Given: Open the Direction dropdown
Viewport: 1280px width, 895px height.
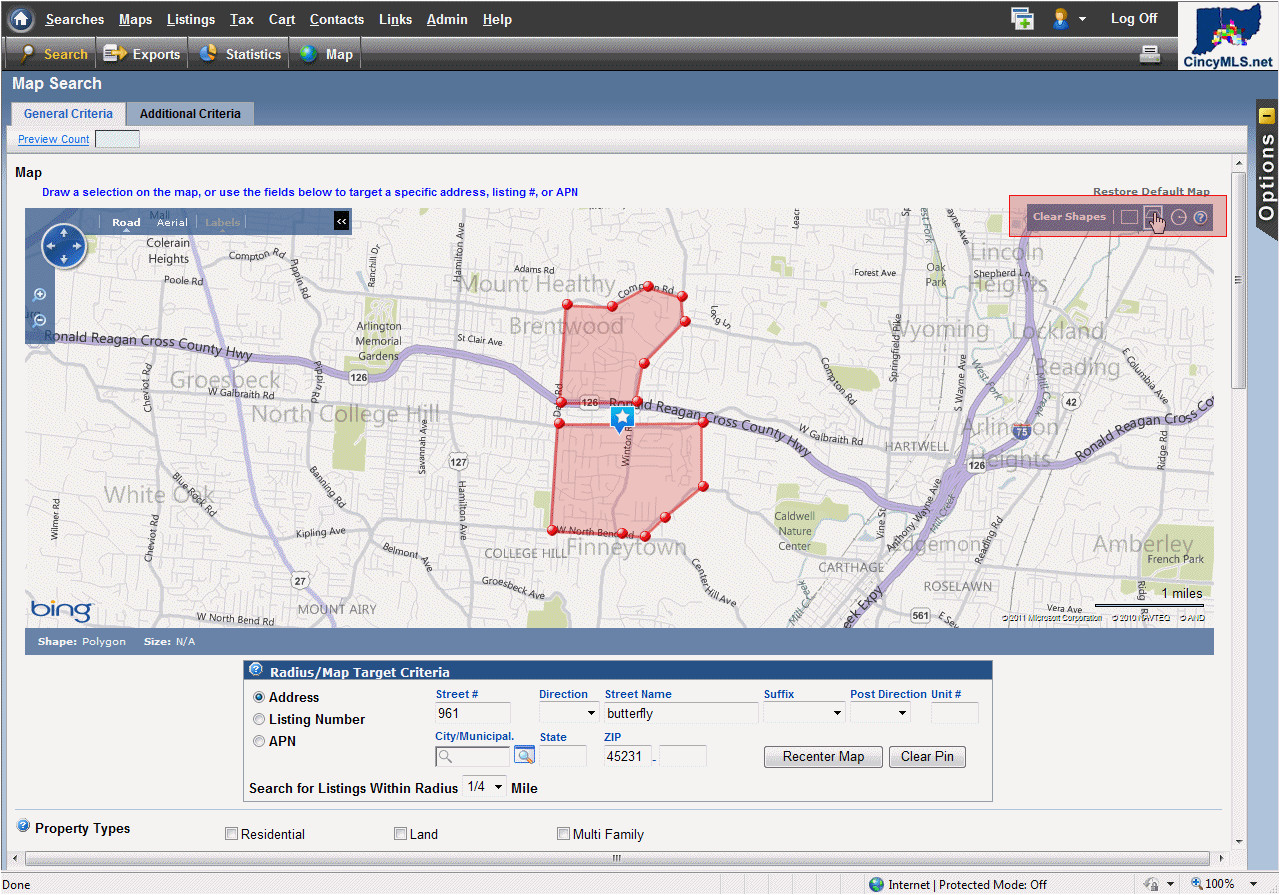Looking at the screenshot, I should (x=568, y=713).
